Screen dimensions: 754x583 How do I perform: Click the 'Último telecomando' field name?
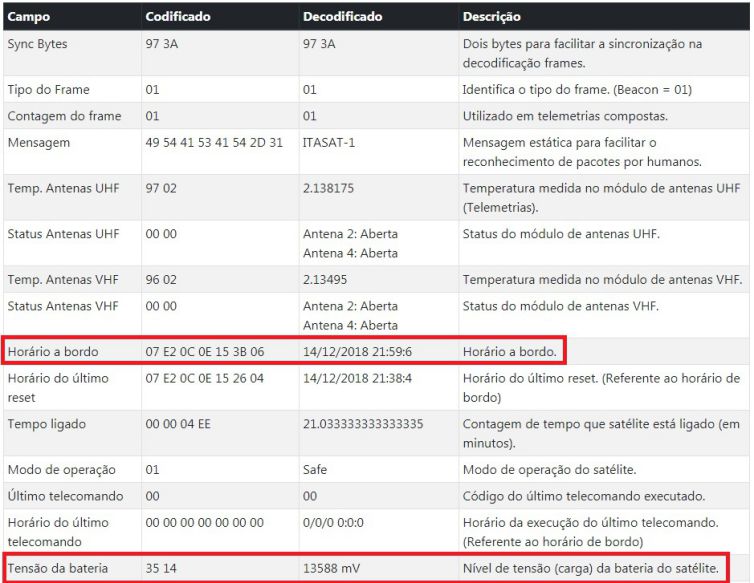(64, 497)
